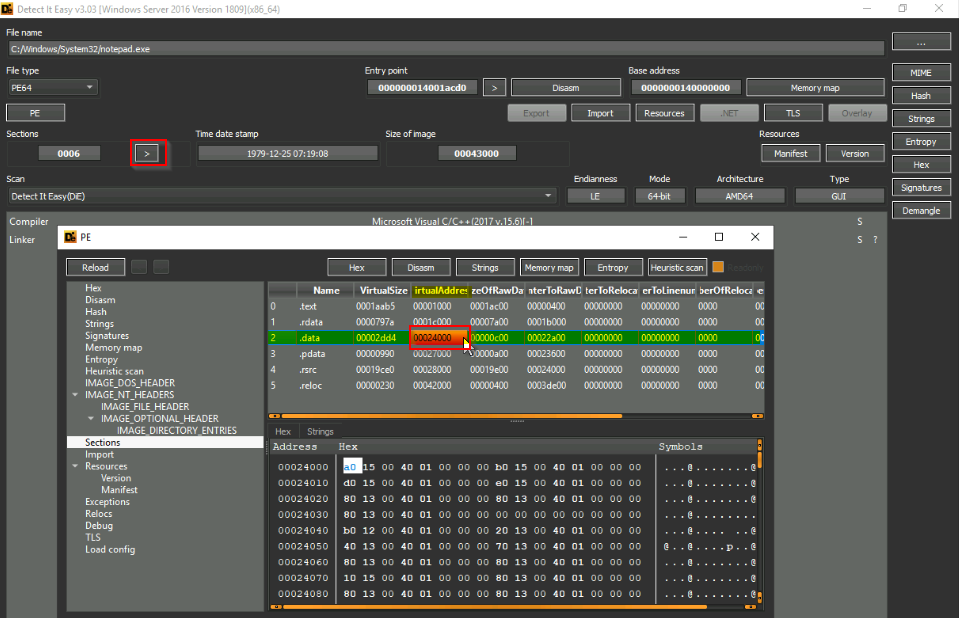Select Load config in the PE tree
Screen dimensions: 959x618
(110, 549)
